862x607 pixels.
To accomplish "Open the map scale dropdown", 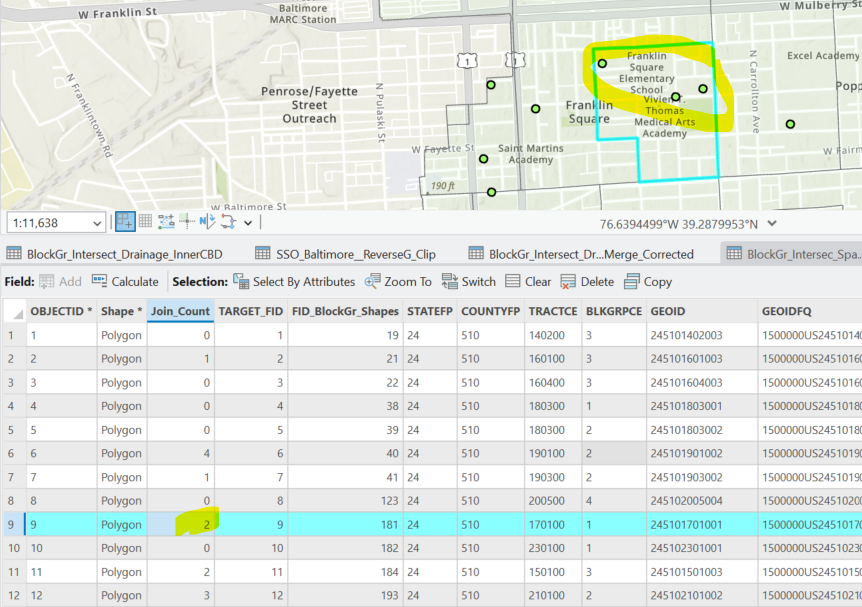I will point(97,223).
